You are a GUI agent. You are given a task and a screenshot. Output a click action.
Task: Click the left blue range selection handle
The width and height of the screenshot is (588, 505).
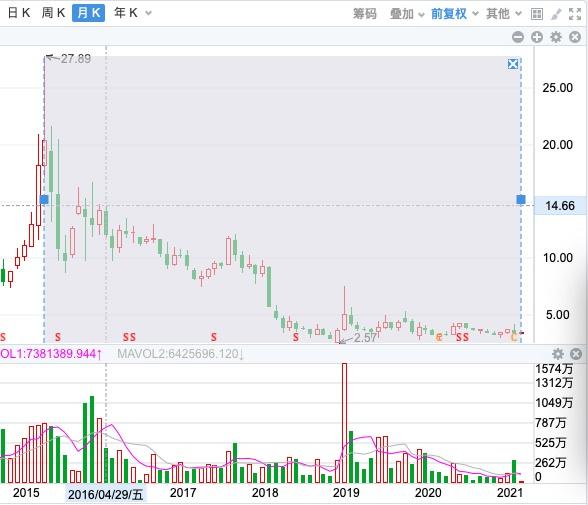[44, 199]
